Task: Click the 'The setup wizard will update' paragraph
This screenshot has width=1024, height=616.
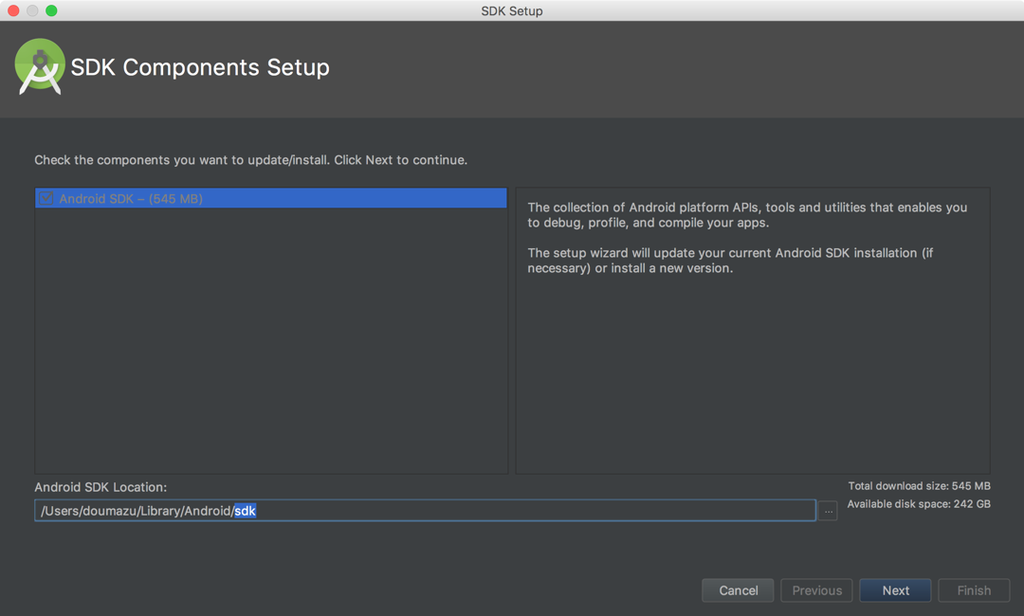Action: tap(730, 261)
